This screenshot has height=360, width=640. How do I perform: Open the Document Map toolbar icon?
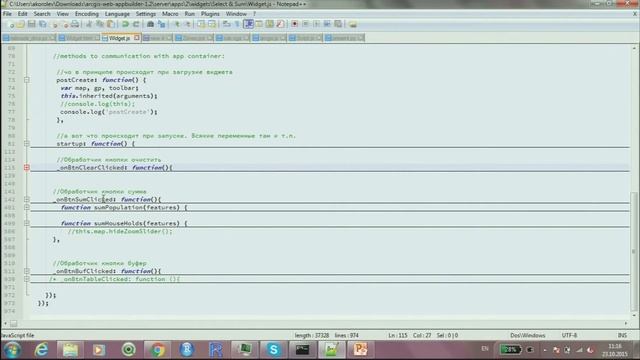pos(269,24)
